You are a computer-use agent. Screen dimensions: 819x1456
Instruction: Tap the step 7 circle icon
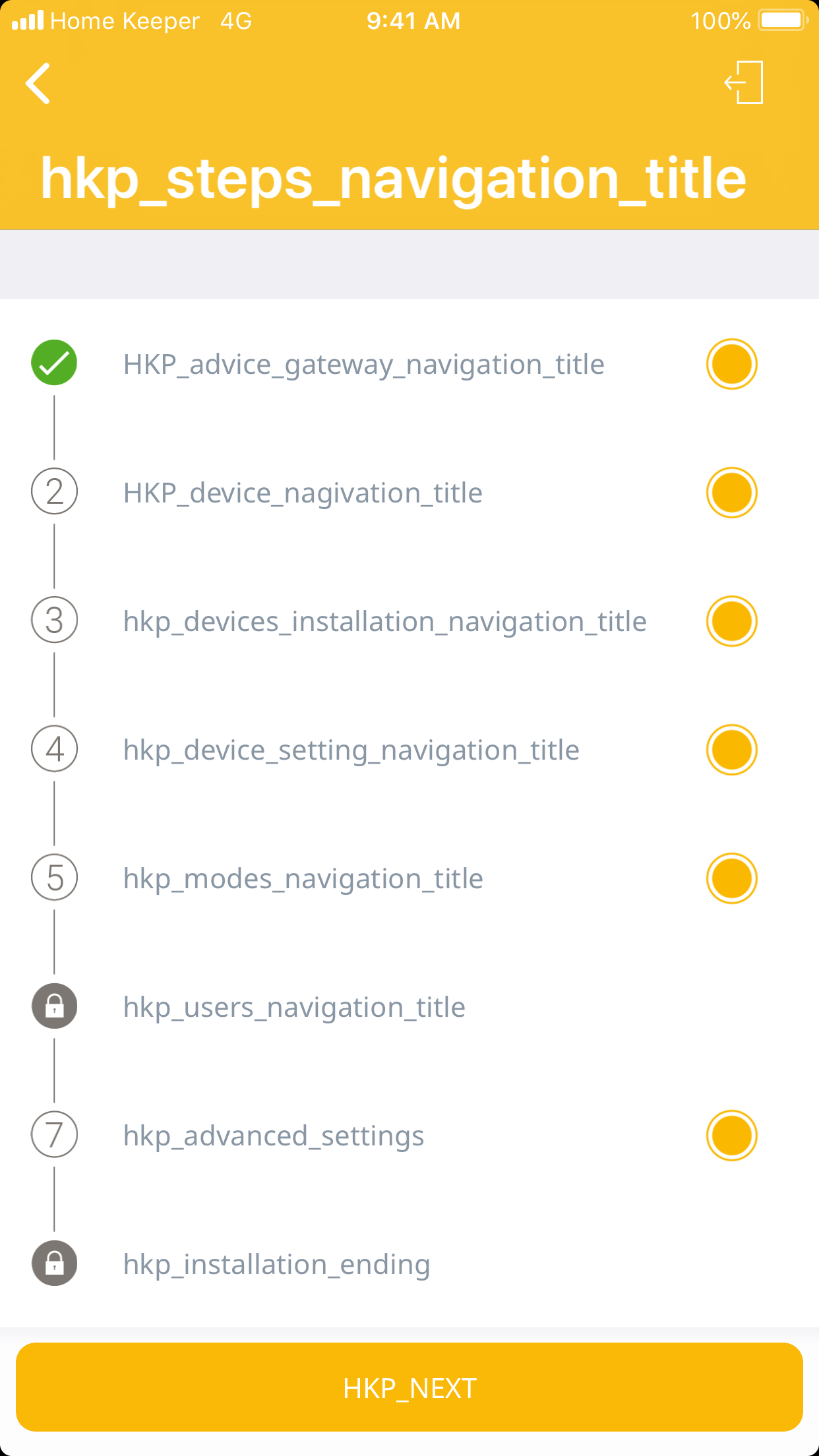[x=54, y=1135]
